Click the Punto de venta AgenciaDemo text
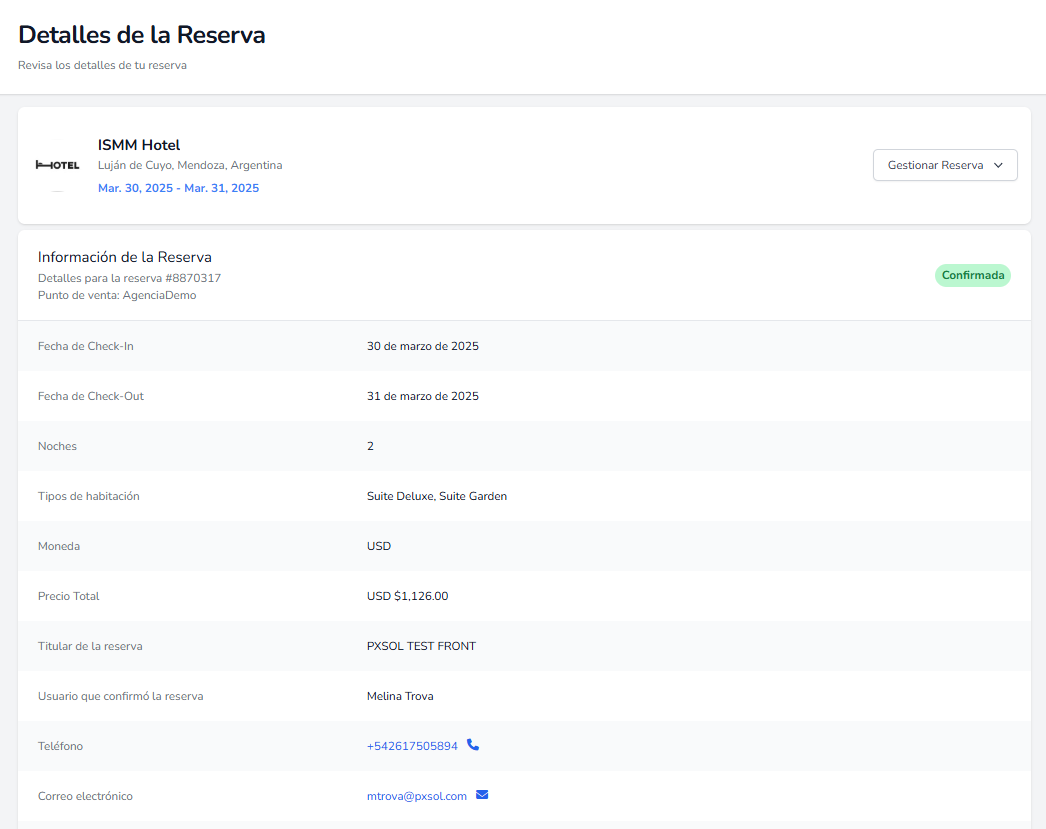This screenshot has width=1046, height=829. pyautogui.click(x=117, y=295)
